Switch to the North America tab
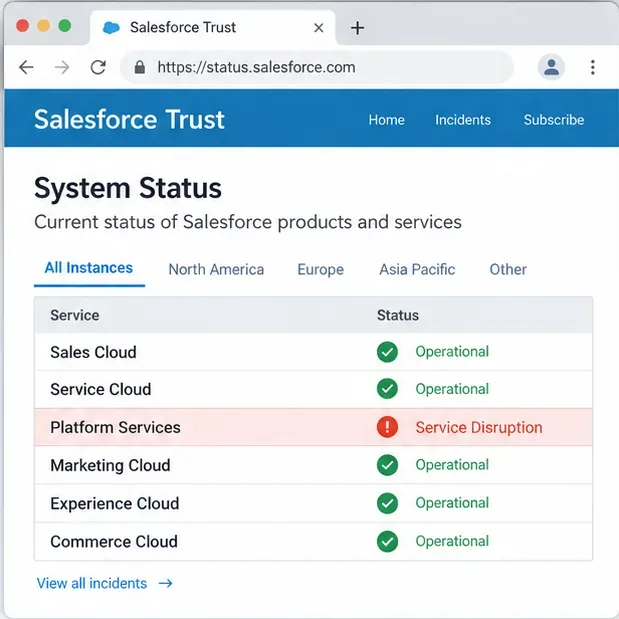This screenshot has width=619, height=619. coord(216,270)
